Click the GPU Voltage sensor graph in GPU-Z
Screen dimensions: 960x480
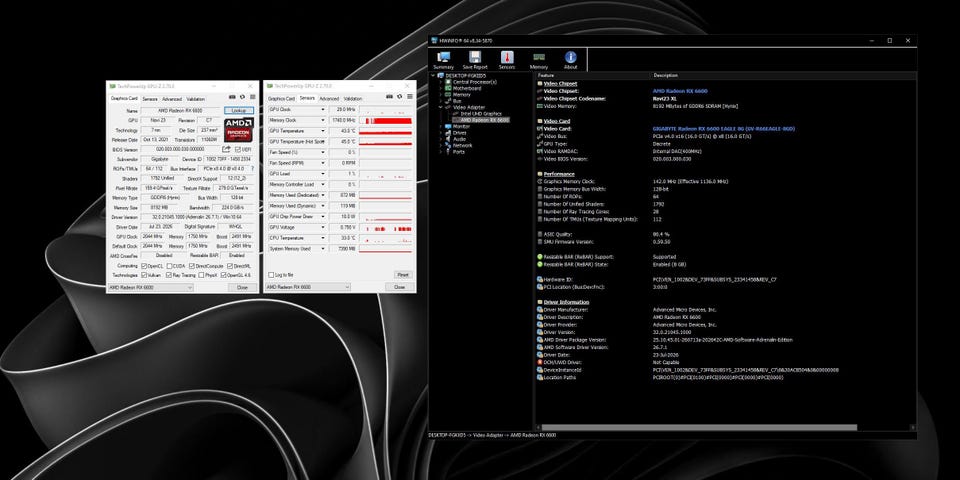click(386, 228)
